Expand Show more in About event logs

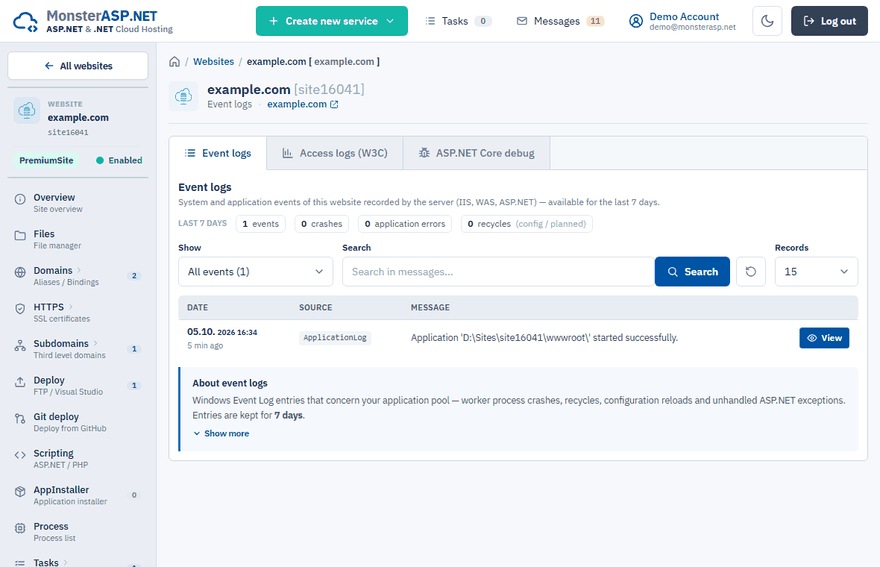(x=221, y=433)
